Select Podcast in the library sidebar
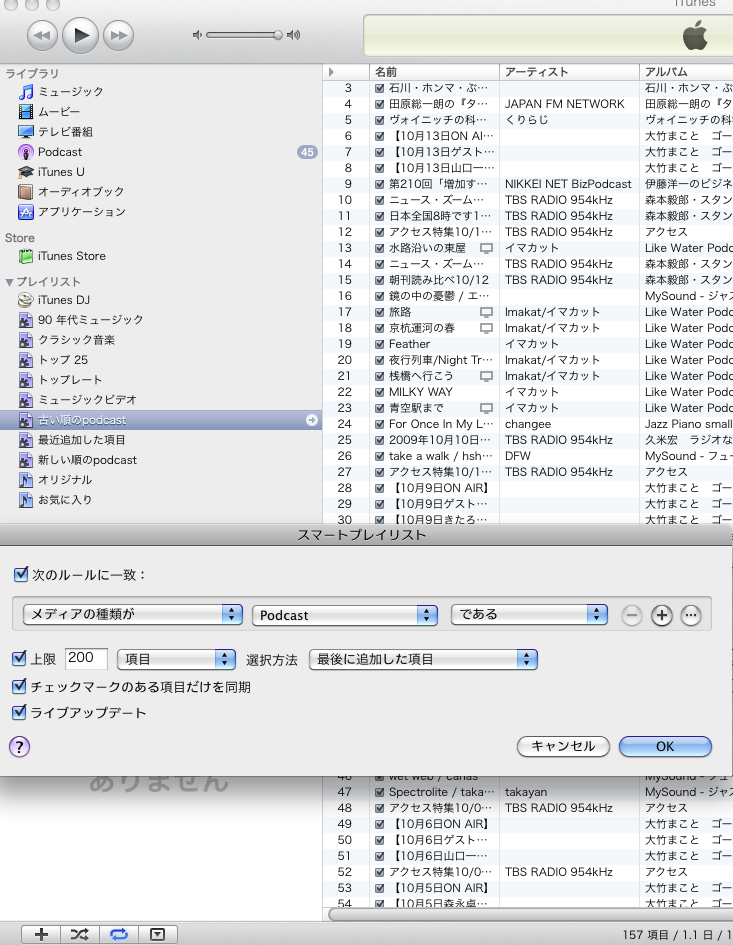Image resolution: width=733 pixels, height=945 pixels. click(60, 152)
